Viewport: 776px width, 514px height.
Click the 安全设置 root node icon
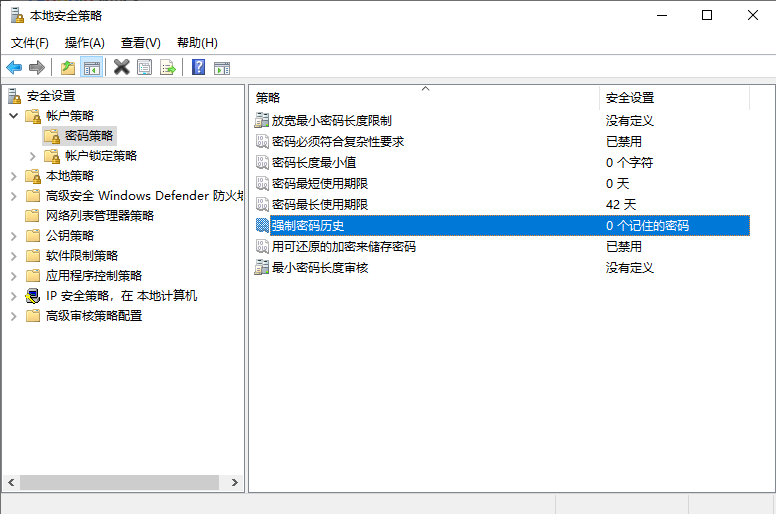pos(15,96)
